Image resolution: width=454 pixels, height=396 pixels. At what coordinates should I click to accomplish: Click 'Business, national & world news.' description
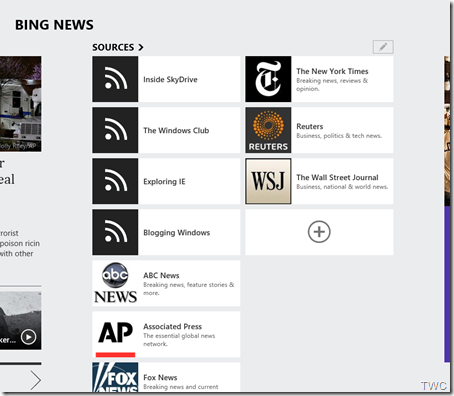pyautogui.click(x=342, y=187)
